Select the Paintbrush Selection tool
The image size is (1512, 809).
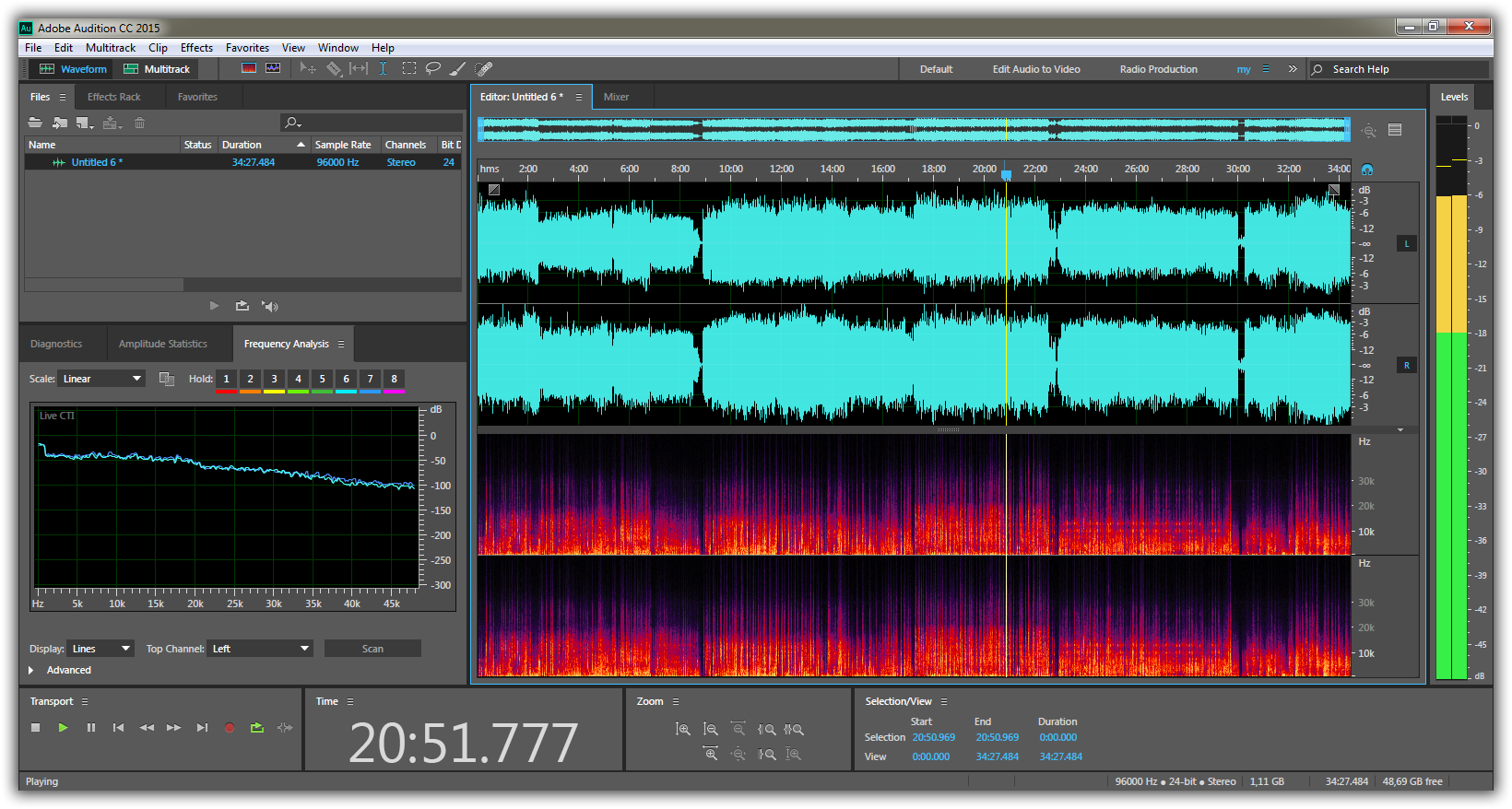coord(457,68)
